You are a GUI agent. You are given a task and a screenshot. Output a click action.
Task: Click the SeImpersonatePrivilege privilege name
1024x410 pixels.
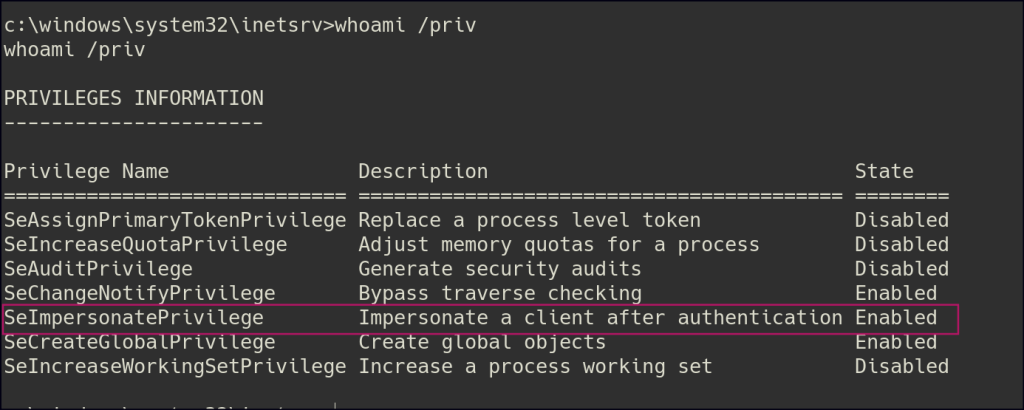(x=134, y=318)
